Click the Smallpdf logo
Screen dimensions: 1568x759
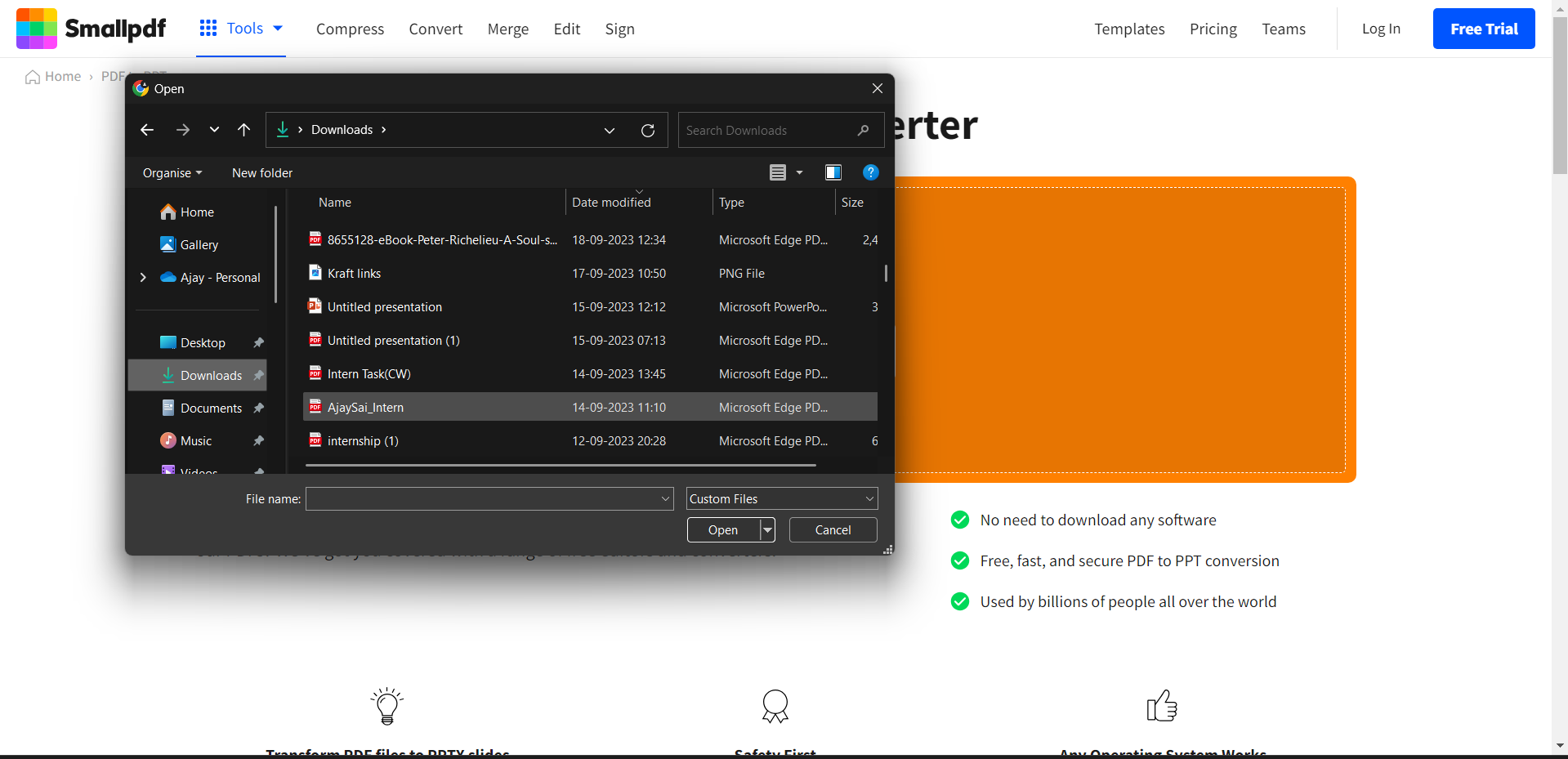[x=91, y=29]
